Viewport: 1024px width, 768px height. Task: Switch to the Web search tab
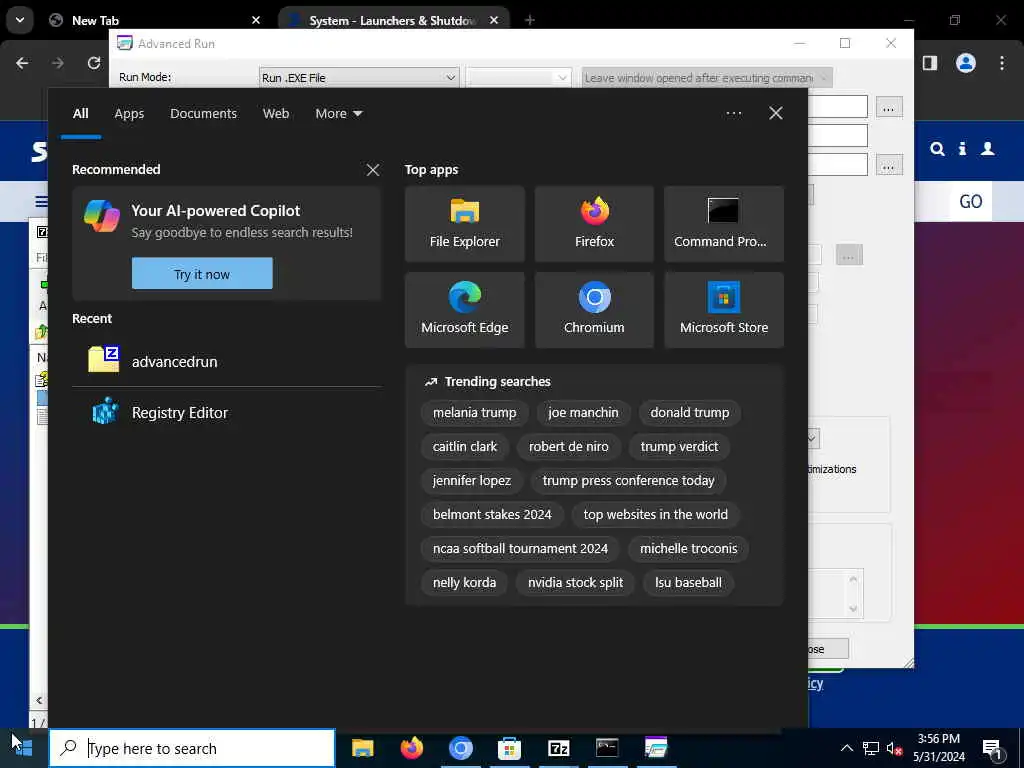276,114
